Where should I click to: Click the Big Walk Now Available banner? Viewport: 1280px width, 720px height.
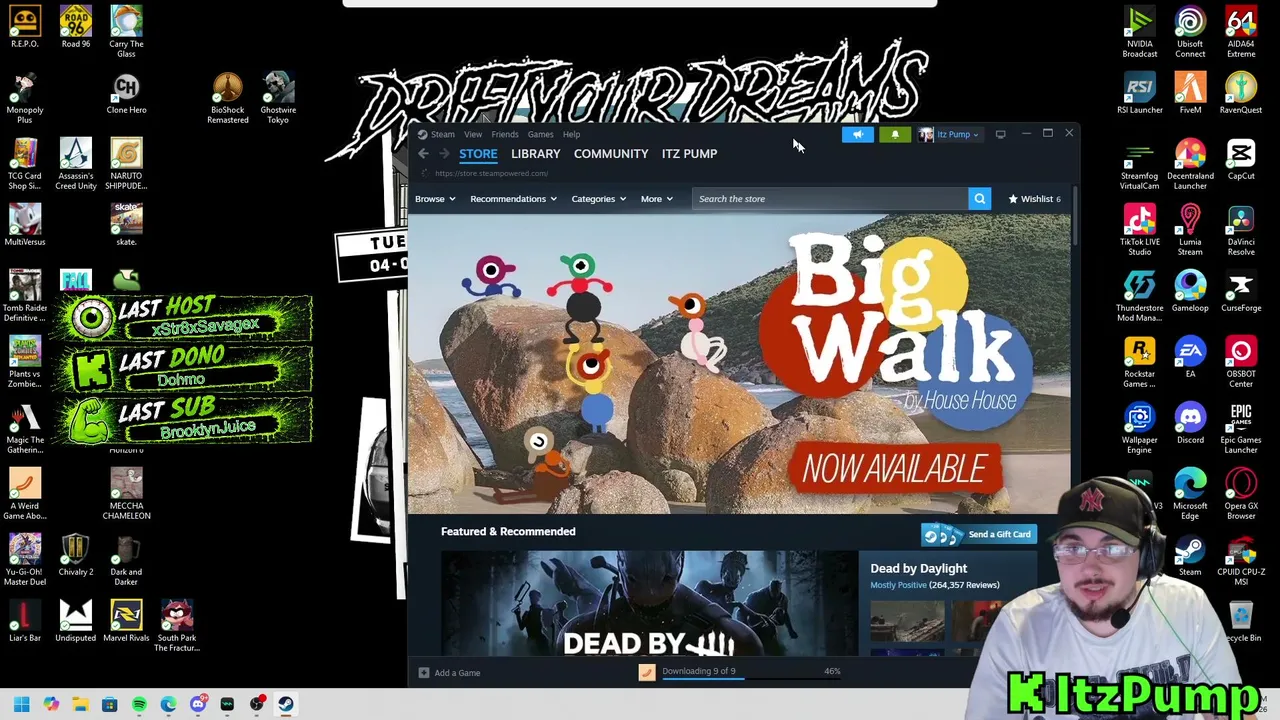point(739,364)
